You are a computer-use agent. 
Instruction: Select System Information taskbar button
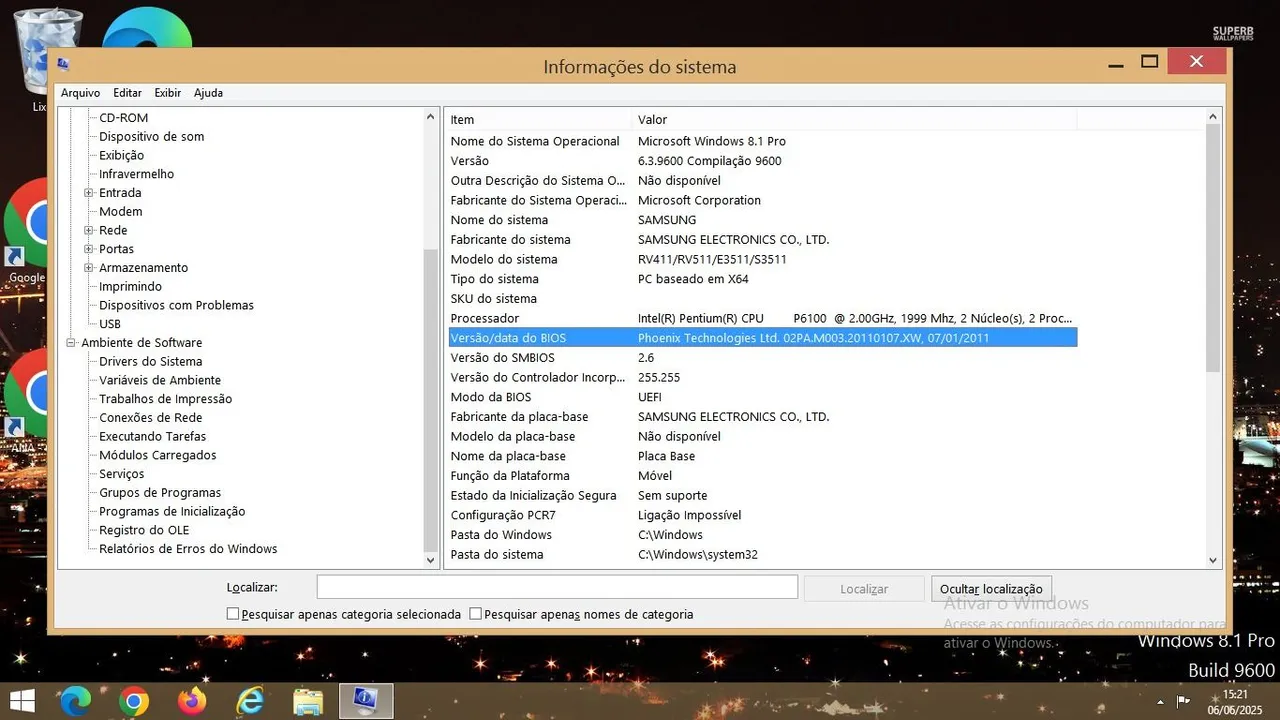point(366,701)
